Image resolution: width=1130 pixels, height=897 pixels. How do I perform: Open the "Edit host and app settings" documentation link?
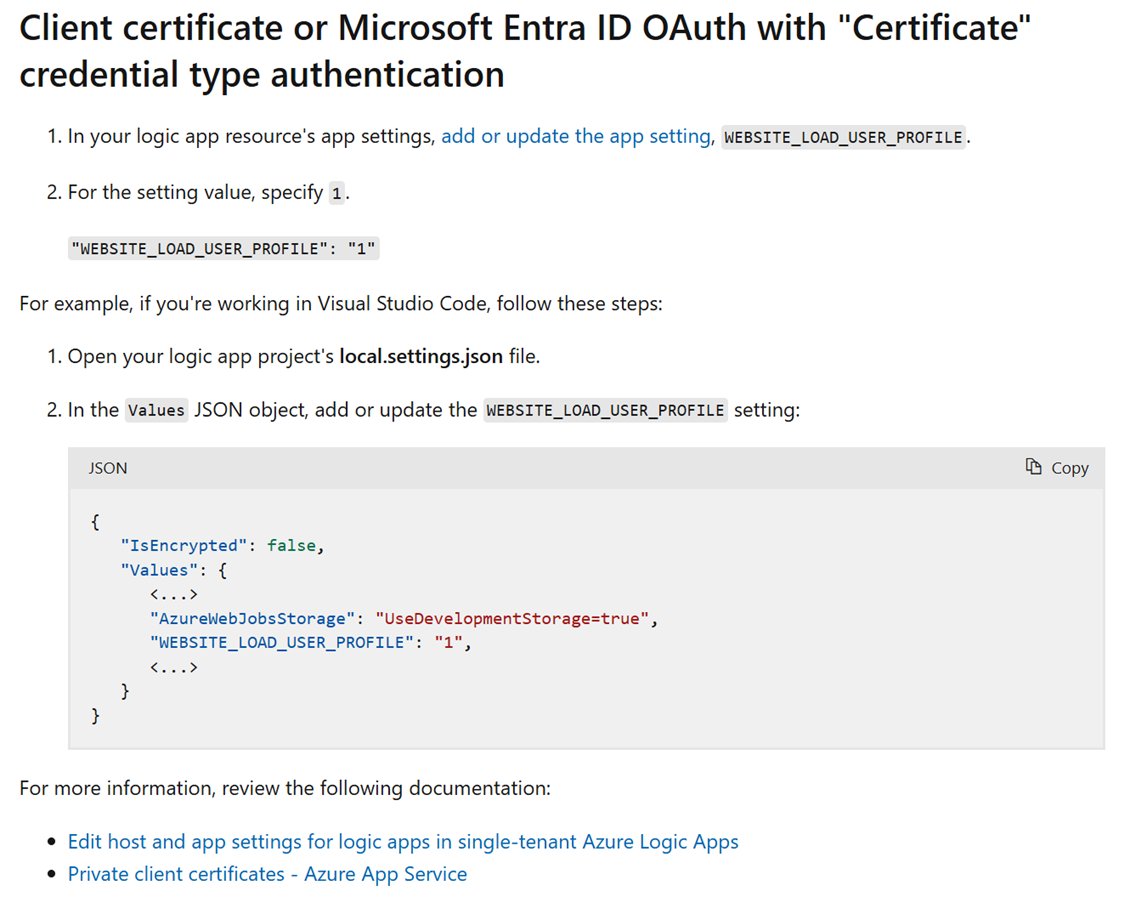click(403, 841)
